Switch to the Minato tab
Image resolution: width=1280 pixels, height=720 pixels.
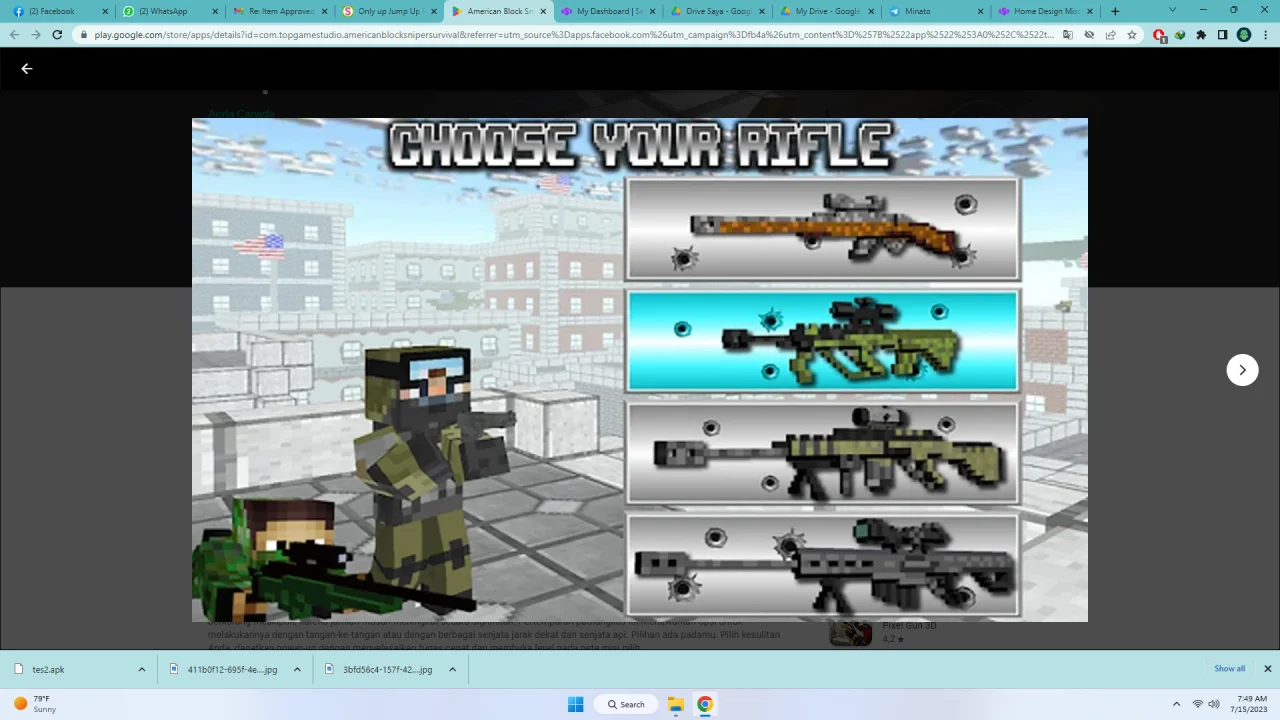click(x=936, y=11)
